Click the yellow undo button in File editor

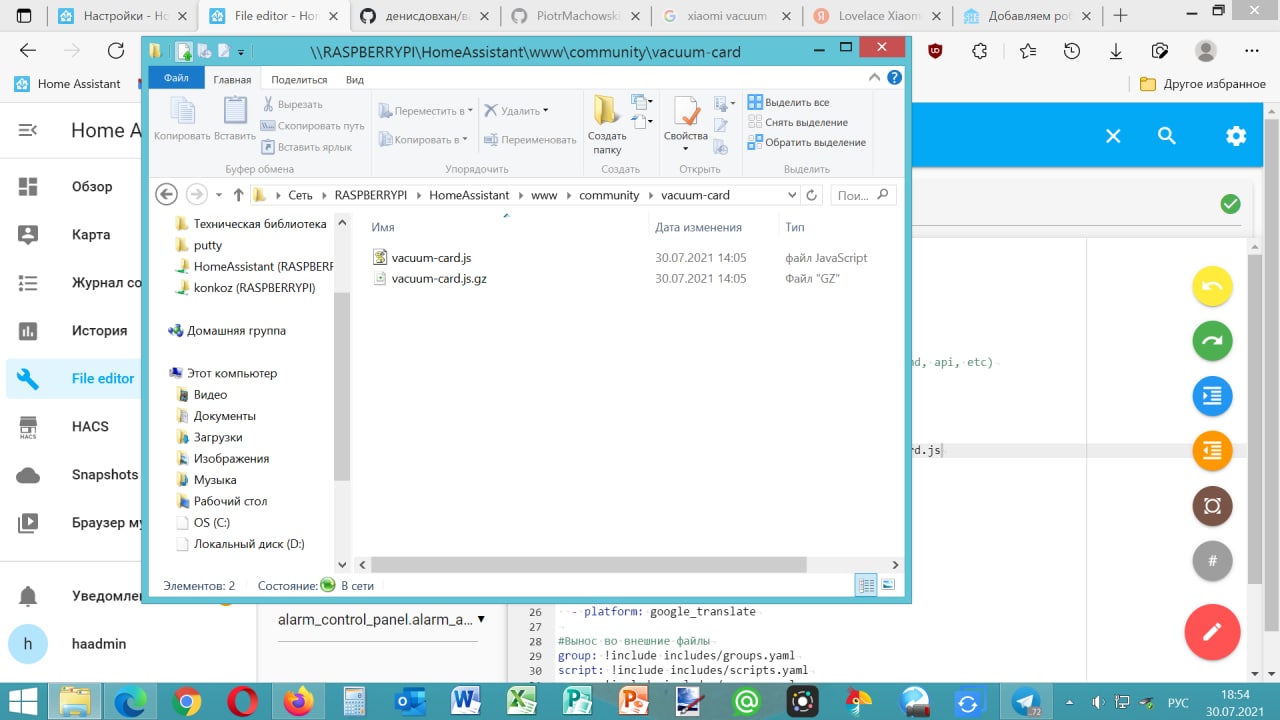(x=1212, y=286)
